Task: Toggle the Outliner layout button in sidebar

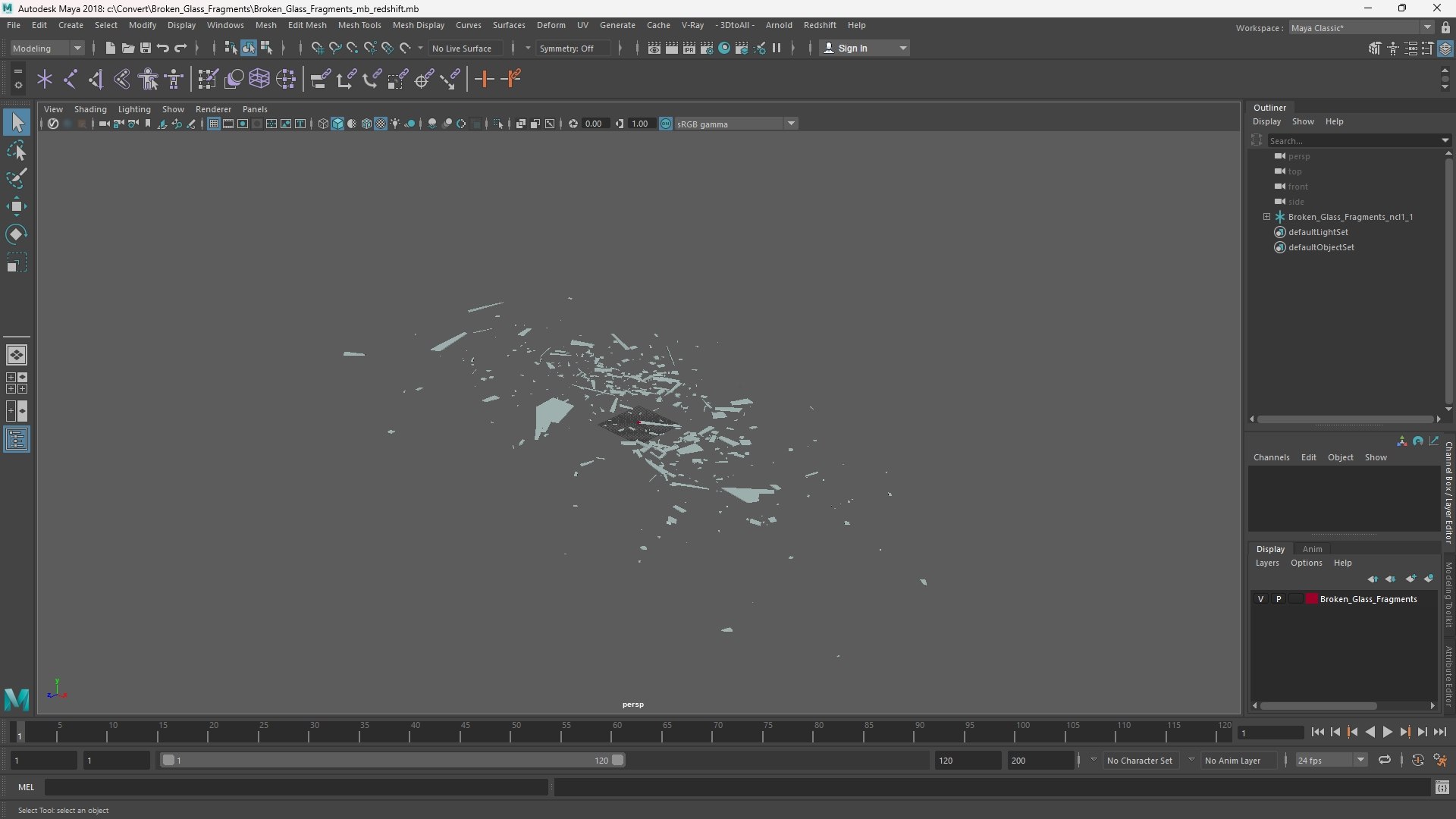Action: (17, 440)
